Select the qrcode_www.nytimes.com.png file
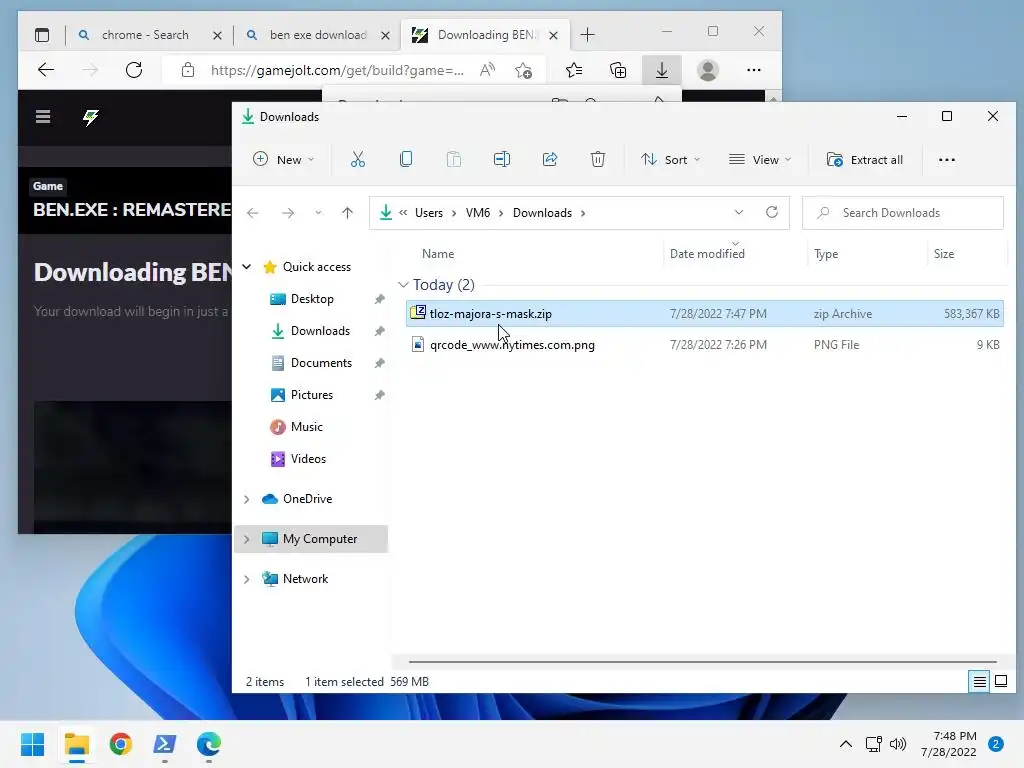 [x=705, y=345]
